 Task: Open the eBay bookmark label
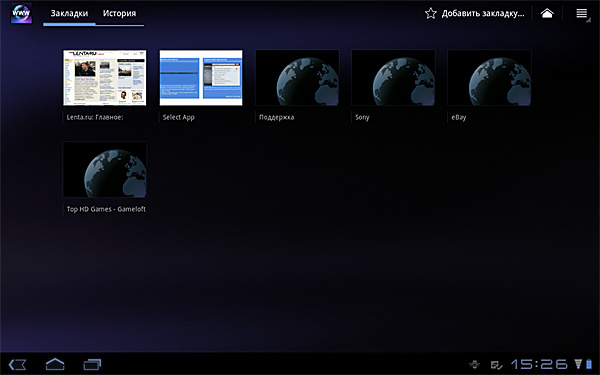coord(458,117)
